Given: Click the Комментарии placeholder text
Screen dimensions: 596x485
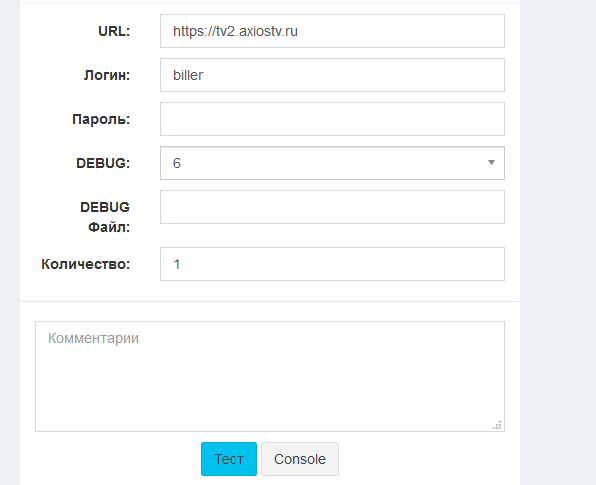Looking at the screenshot, I should pos(94,338).
